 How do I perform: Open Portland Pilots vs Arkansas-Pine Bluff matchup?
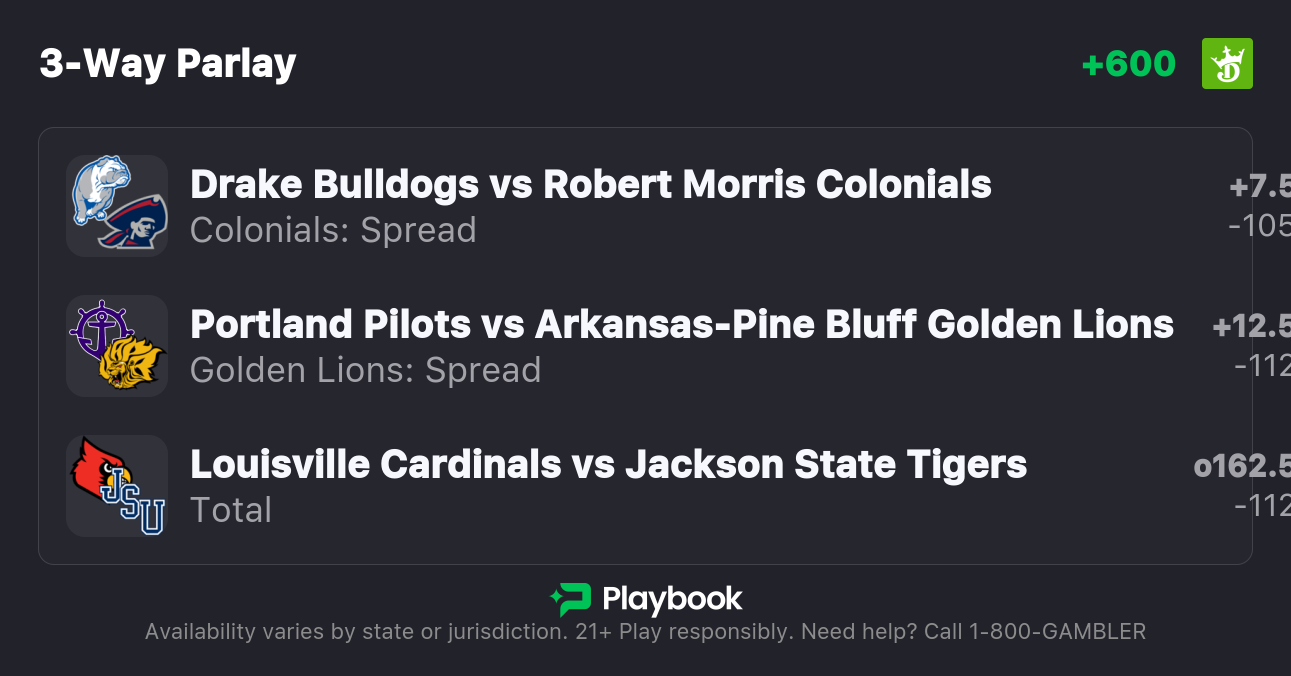point(681,324)
